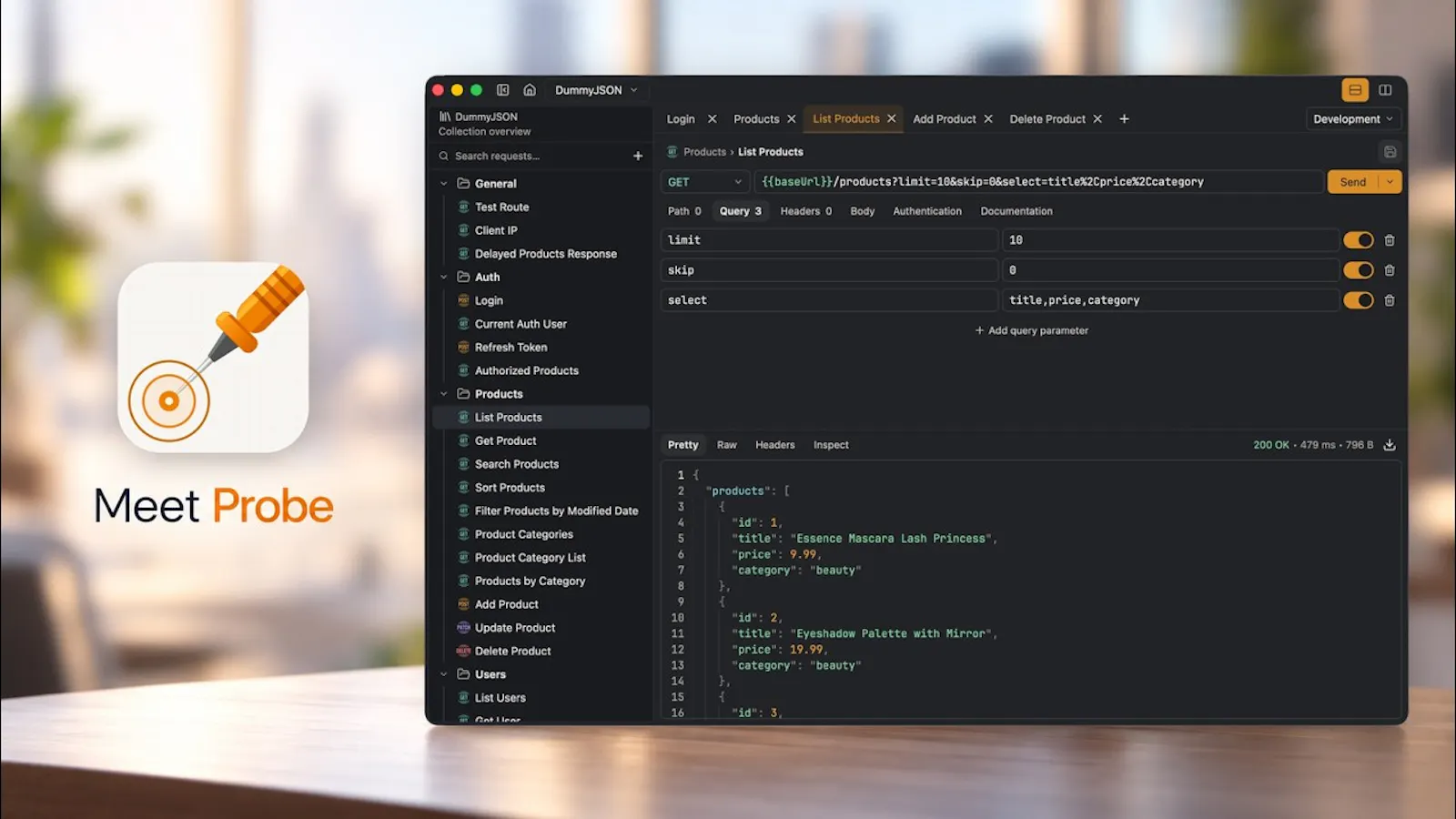Switch to the Headers request tab
The height and width of the screenshot is (819, 1456).
click(x=806, y=211)
